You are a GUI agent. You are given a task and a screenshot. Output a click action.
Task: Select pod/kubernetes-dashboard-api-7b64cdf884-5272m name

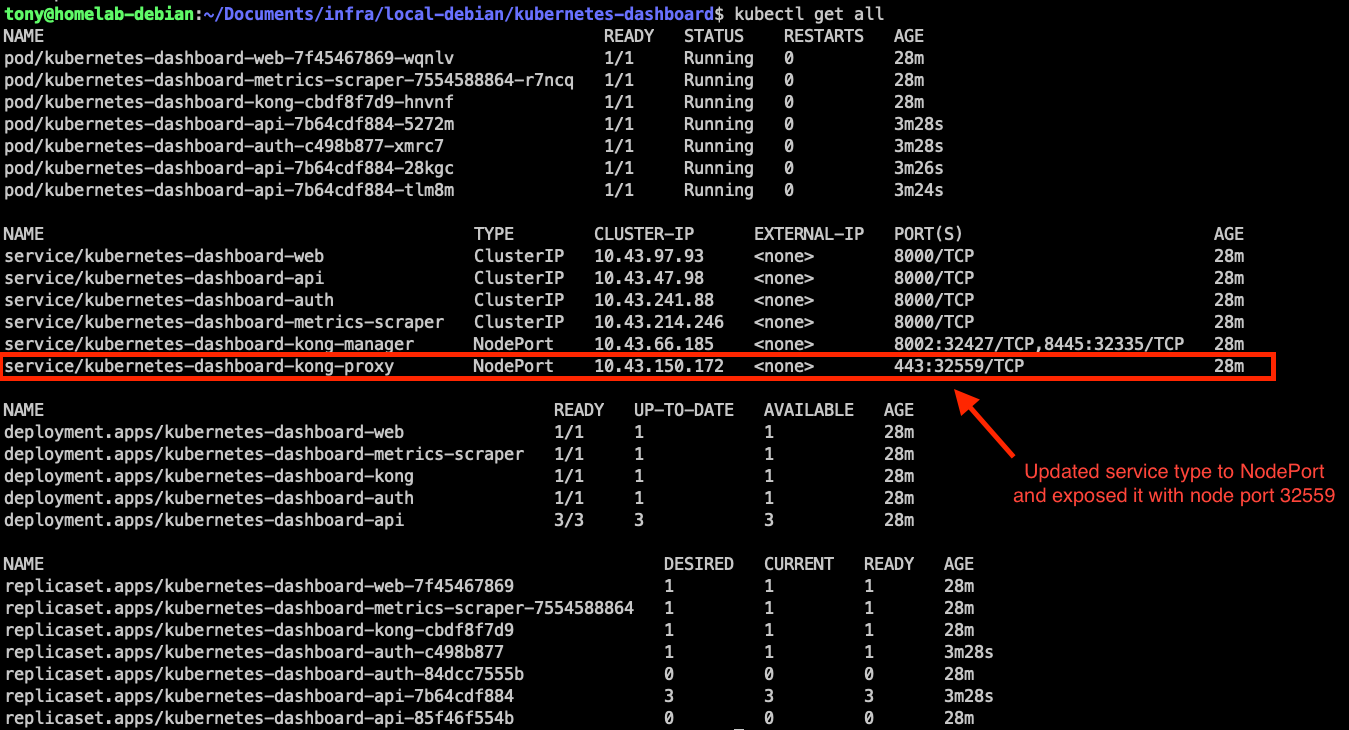coord(229,124)
